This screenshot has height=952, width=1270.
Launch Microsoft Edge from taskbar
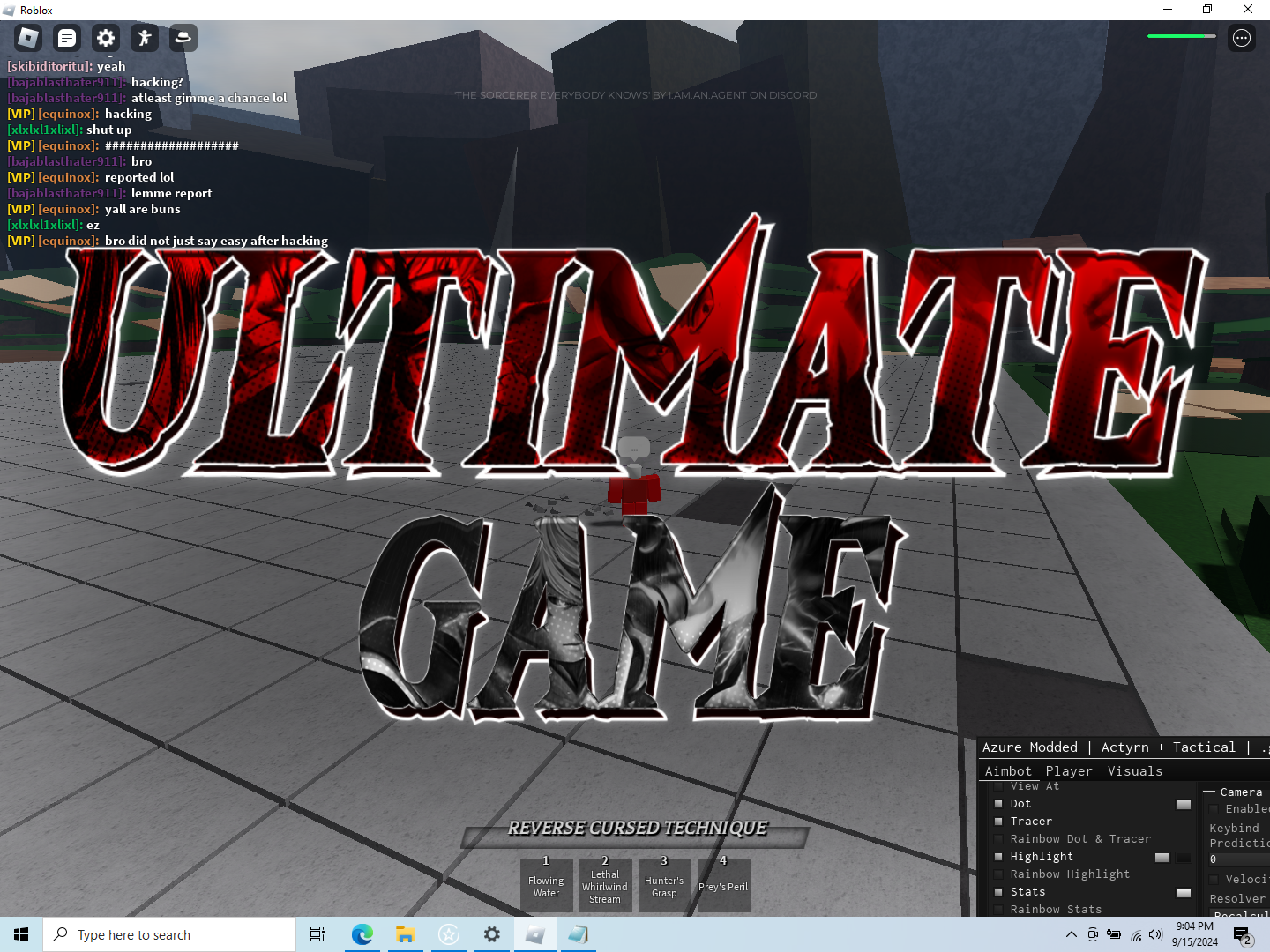[x=362, y=934]
